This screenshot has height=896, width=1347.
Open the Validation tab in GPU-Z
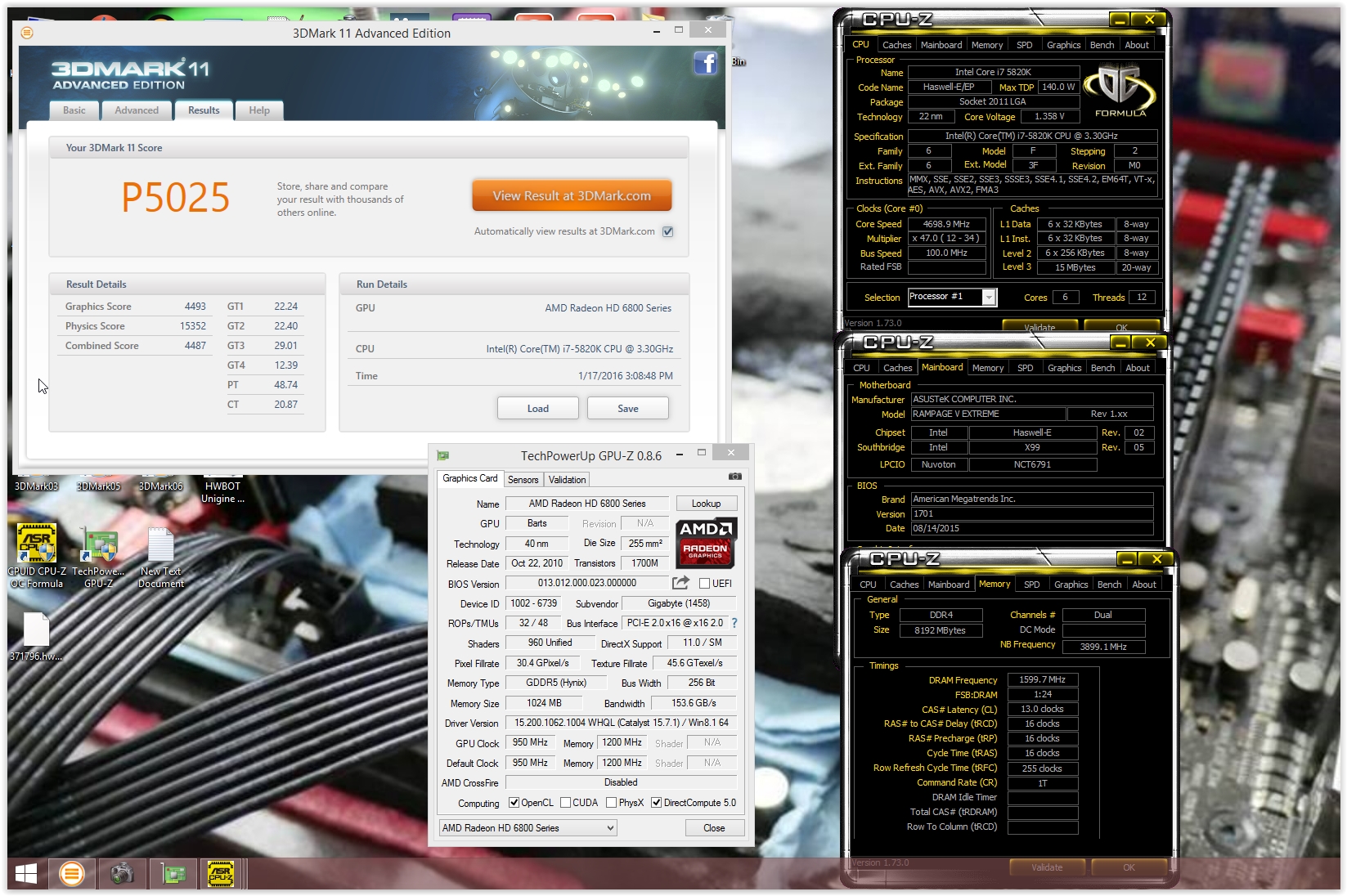click(x=567, y=480)
